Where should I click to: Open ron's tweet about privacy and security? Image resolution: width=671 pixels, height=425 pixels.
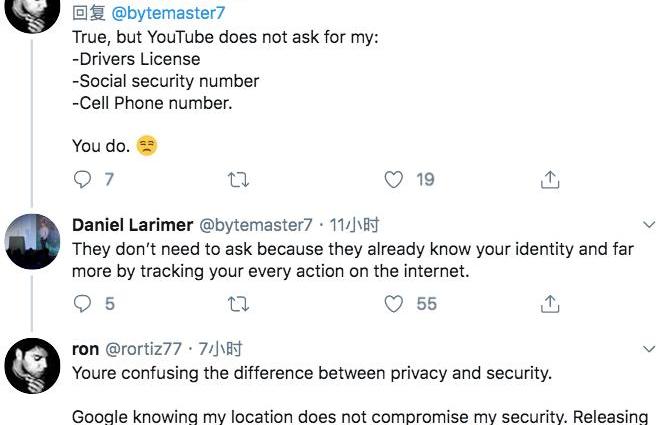click(311, 374)
